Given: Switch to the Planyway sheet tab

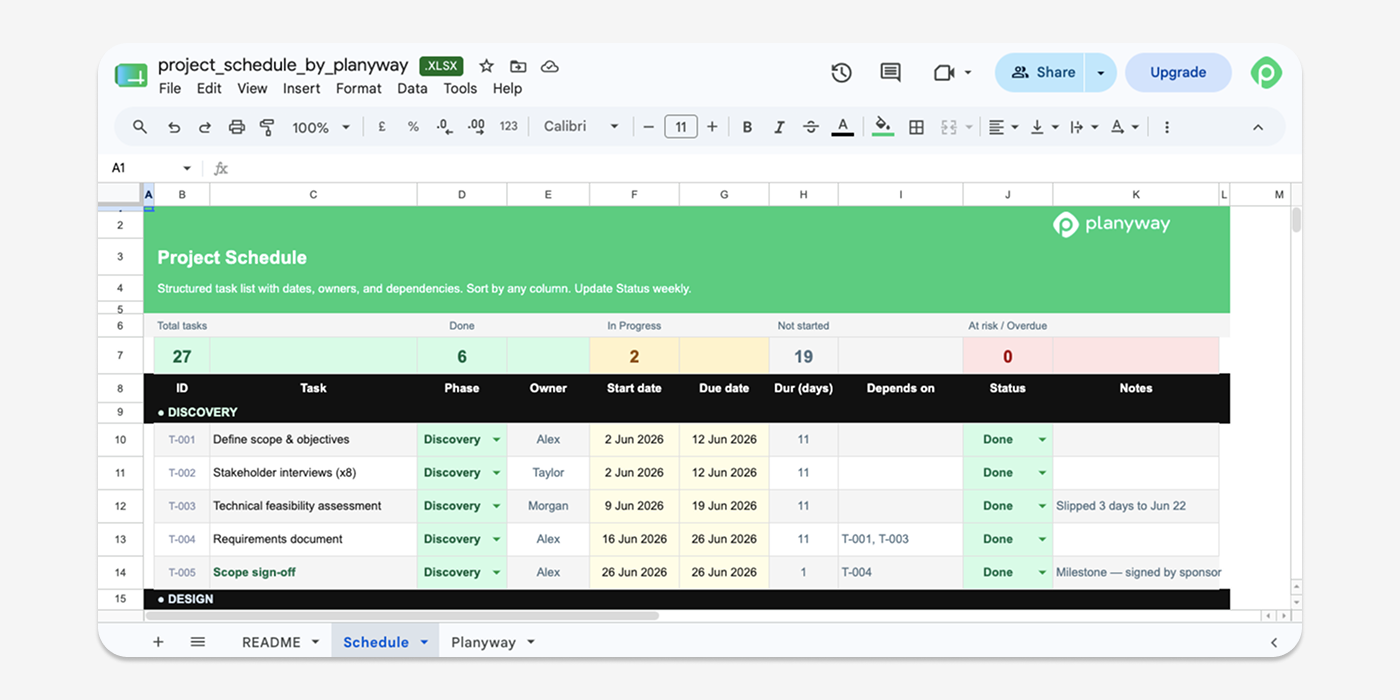Looking at the screenshot, I should 483,642.
